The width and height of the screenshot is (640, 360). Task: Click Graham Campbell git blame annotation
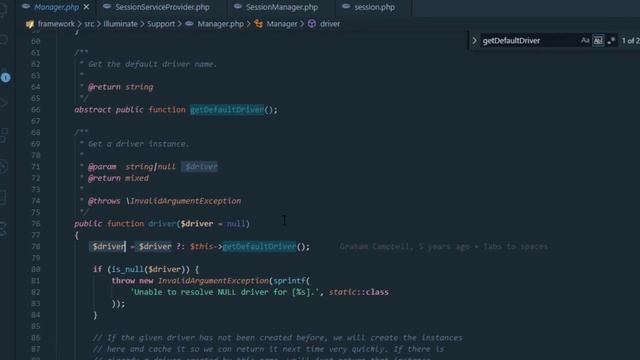pyautogui.click(x=444, y=247)
